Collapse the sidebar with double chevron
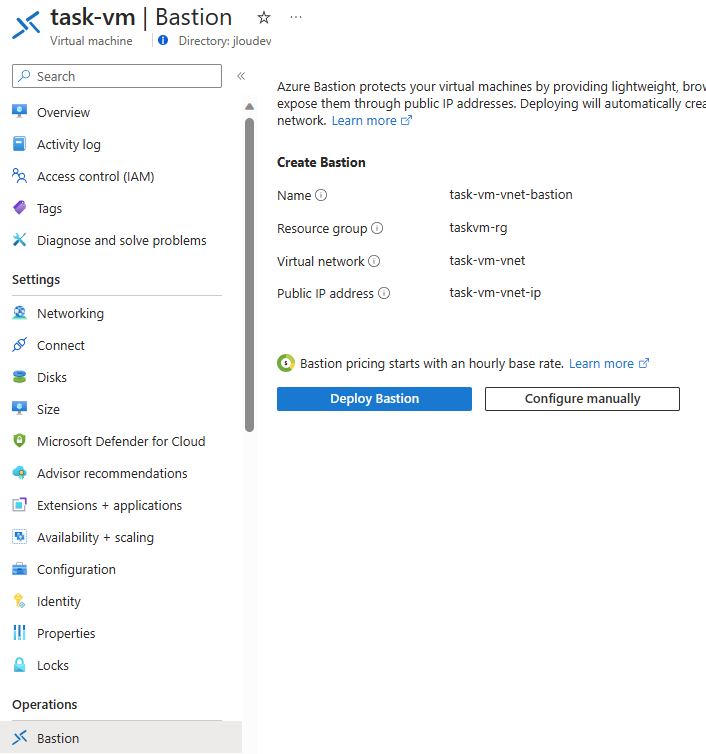Viewport: 706px width, 754px height. click(x=241, y=76)
